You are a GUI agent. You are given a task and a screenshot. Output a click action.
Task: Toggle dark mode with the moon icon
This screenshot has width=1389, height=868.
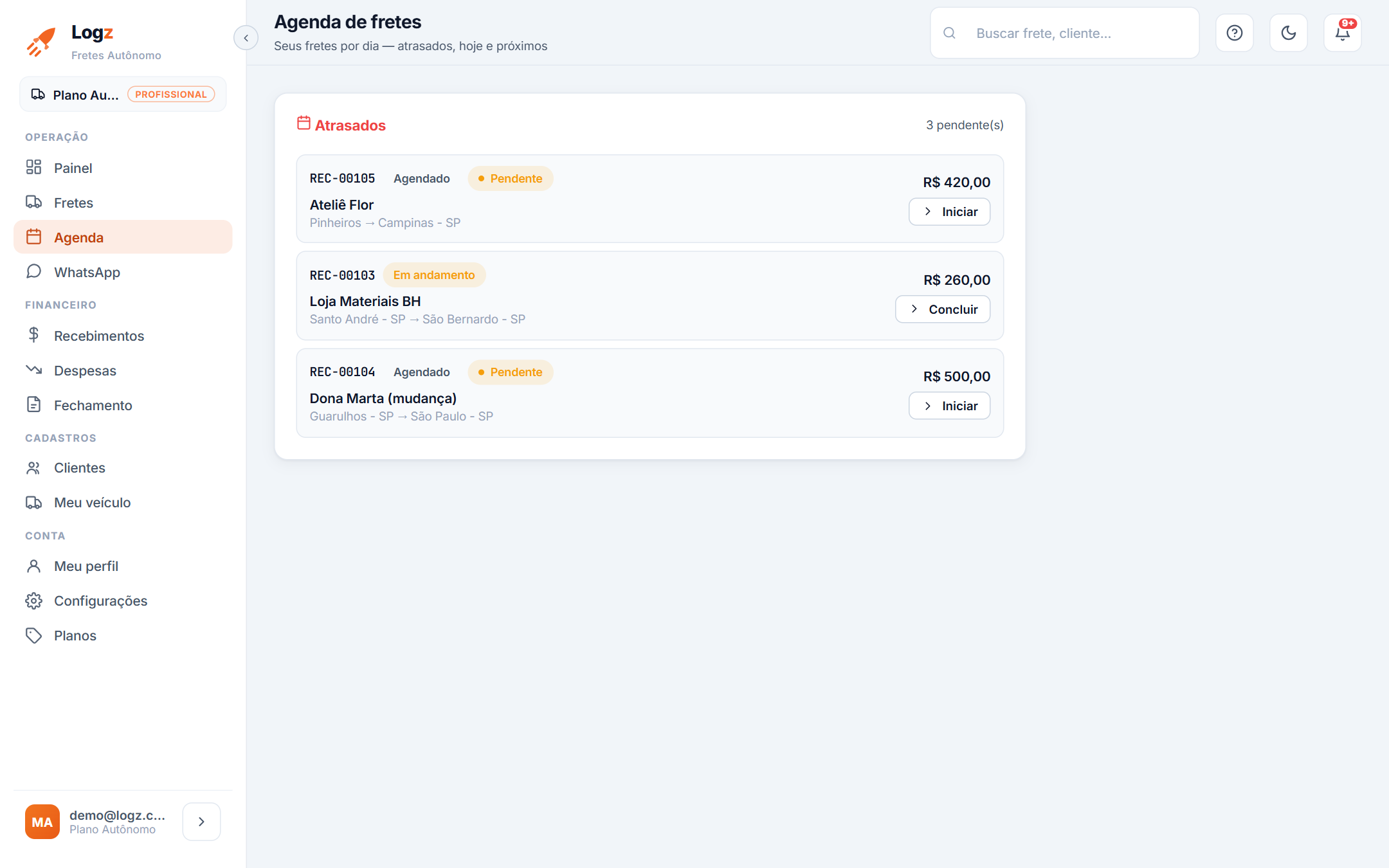tap(1288, 33)
